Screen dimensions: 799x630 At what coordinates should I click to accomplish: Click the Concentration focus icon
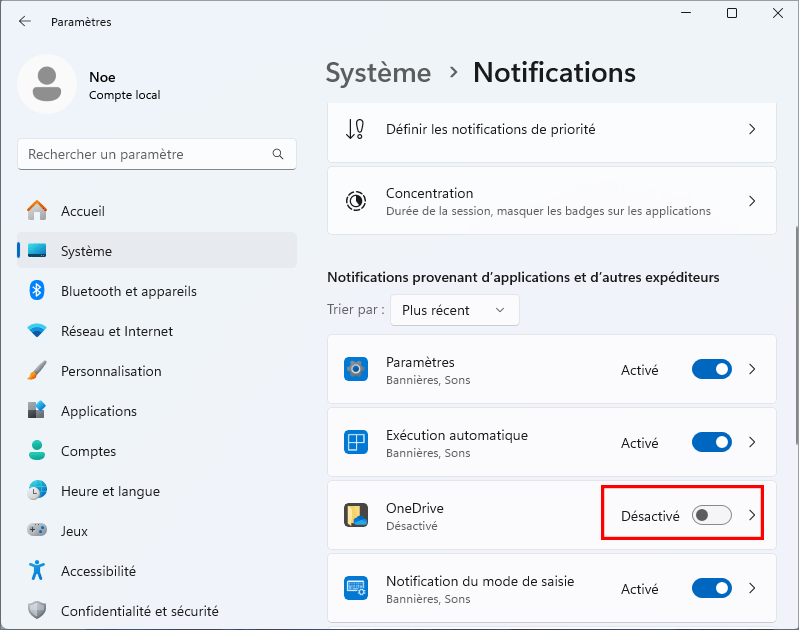pyautogui.click(x=356, y=201)
